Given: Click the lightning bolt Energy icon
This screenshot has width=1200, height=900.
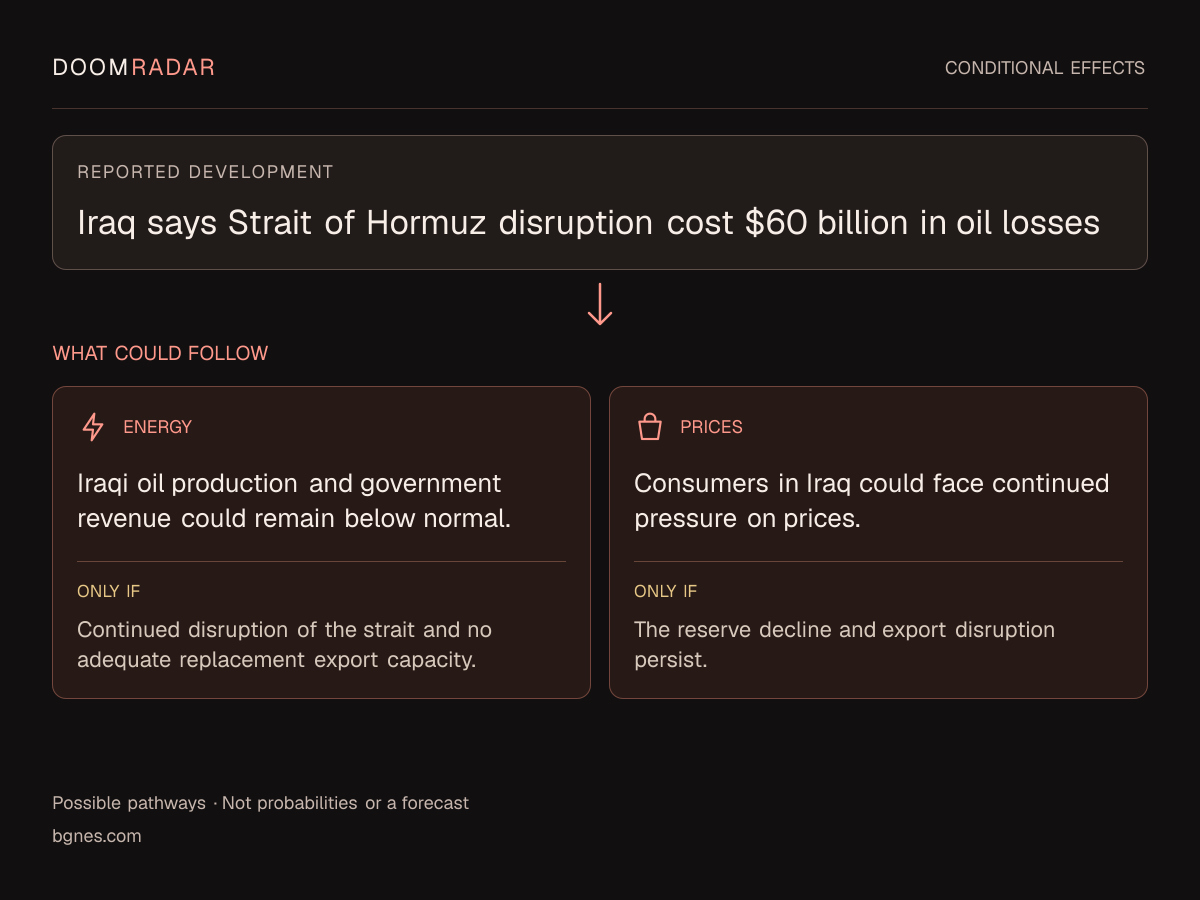Looking at the screenshot, I should click(93, 427).
